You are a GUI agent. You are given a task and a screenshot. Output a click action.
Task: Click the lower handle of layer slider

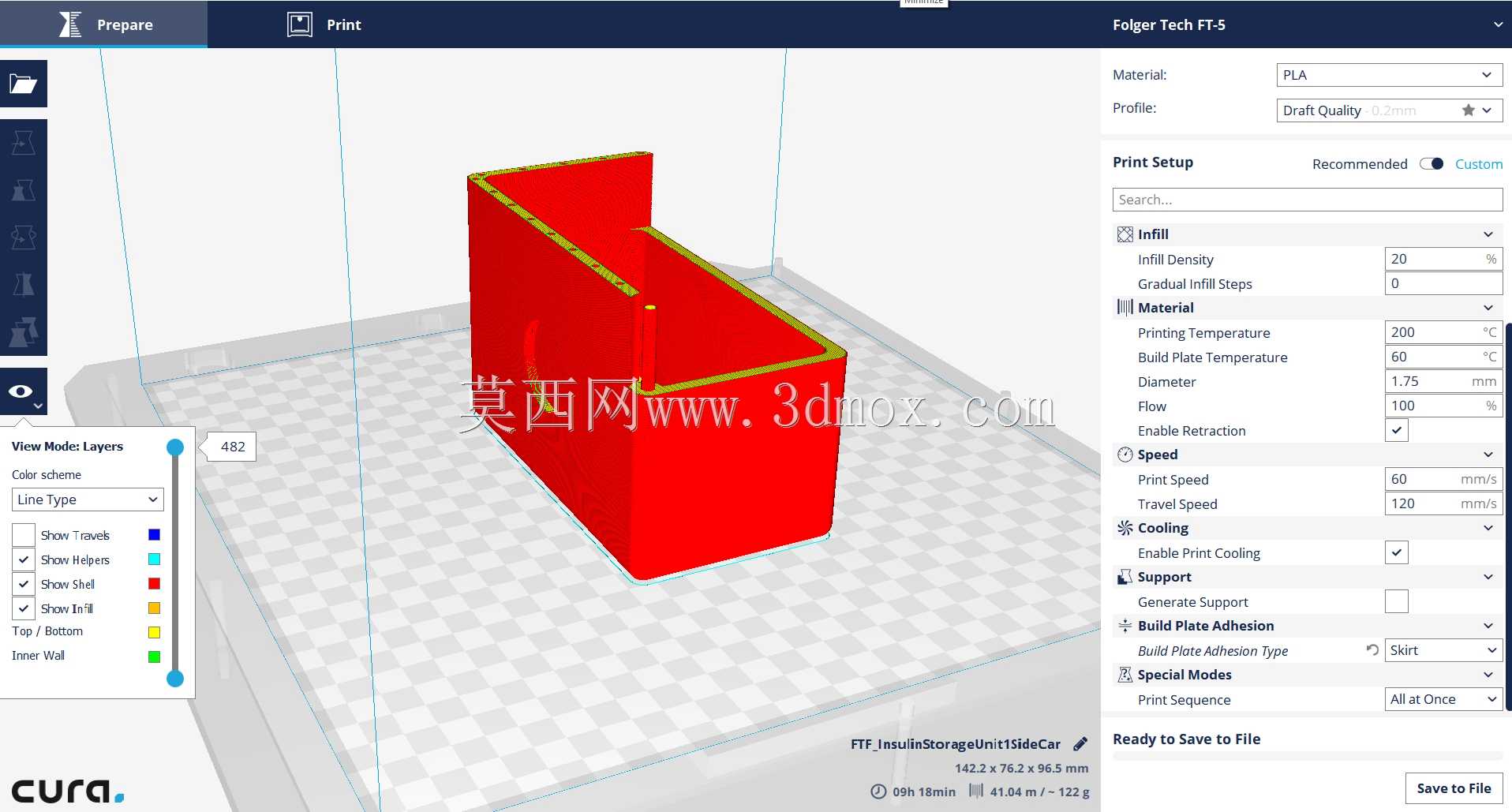click(x=175, y=679)
